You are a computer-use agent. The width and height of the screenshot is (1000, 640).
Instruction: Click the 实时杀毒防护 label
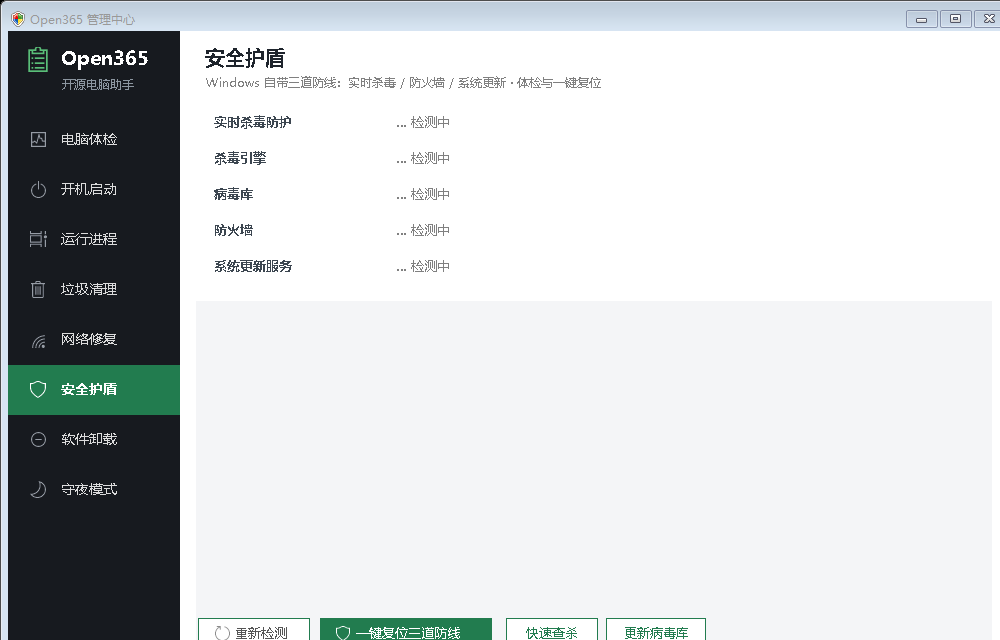253,122
